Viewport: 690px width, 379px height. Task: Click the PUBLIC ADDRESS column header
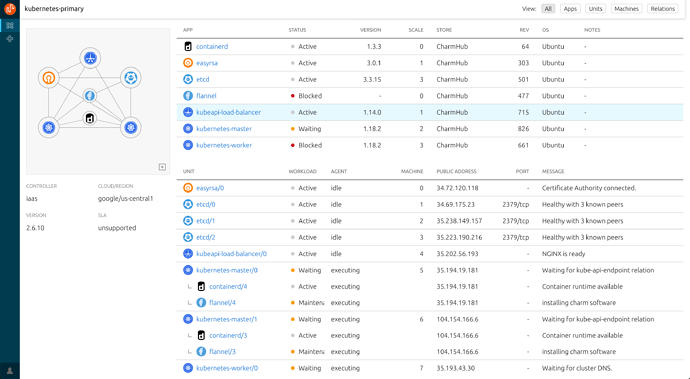pos(456,171)
